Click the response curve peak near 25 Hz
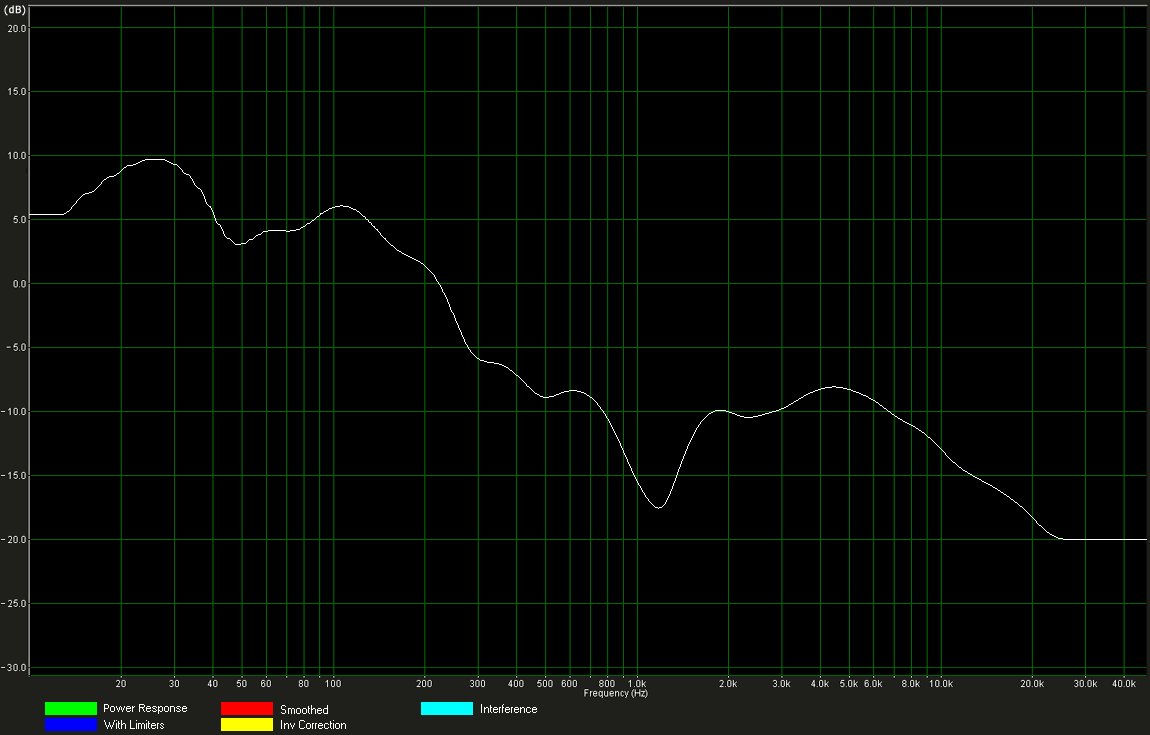The image size is (1150, 735). (x=155, y=159)
